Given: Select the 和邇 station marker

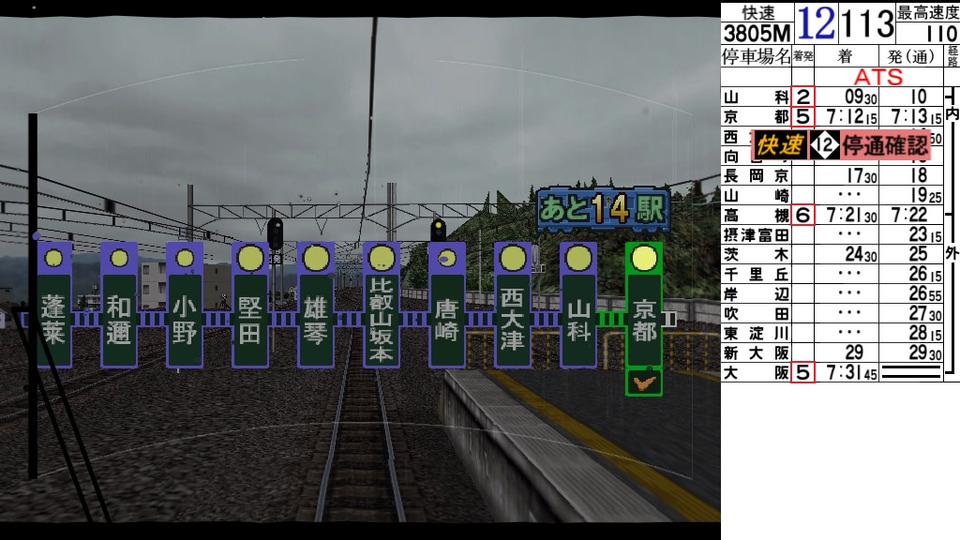Looking at the screenshot, I should [x=119, y=304].
